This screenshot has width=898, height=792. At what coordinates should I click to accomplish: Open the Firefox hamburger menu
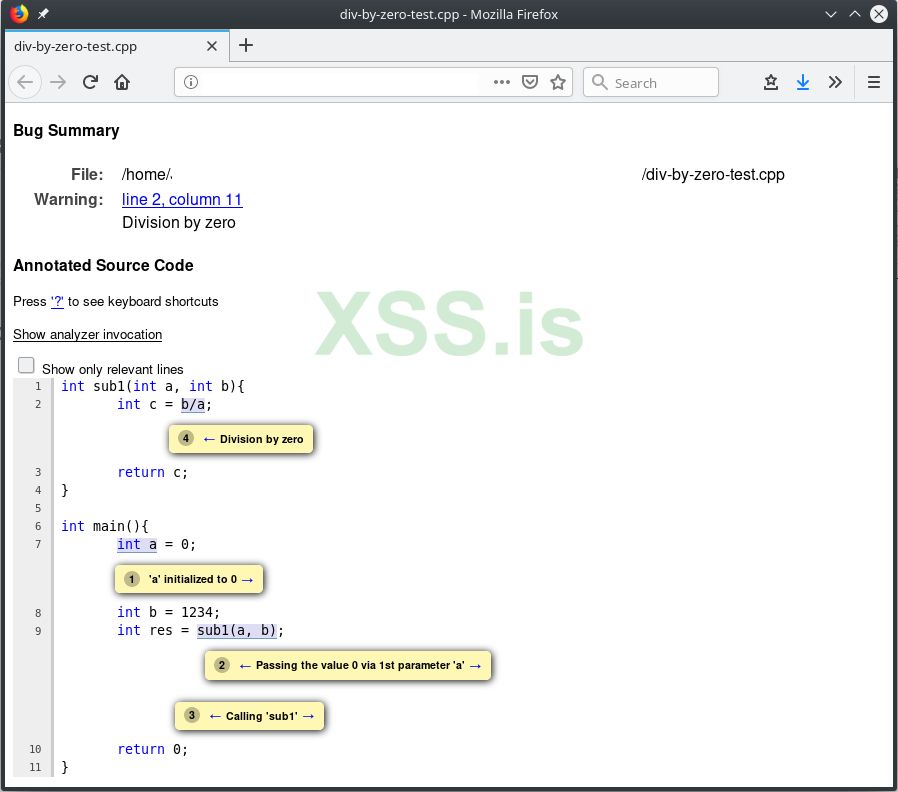pos(873,82)
